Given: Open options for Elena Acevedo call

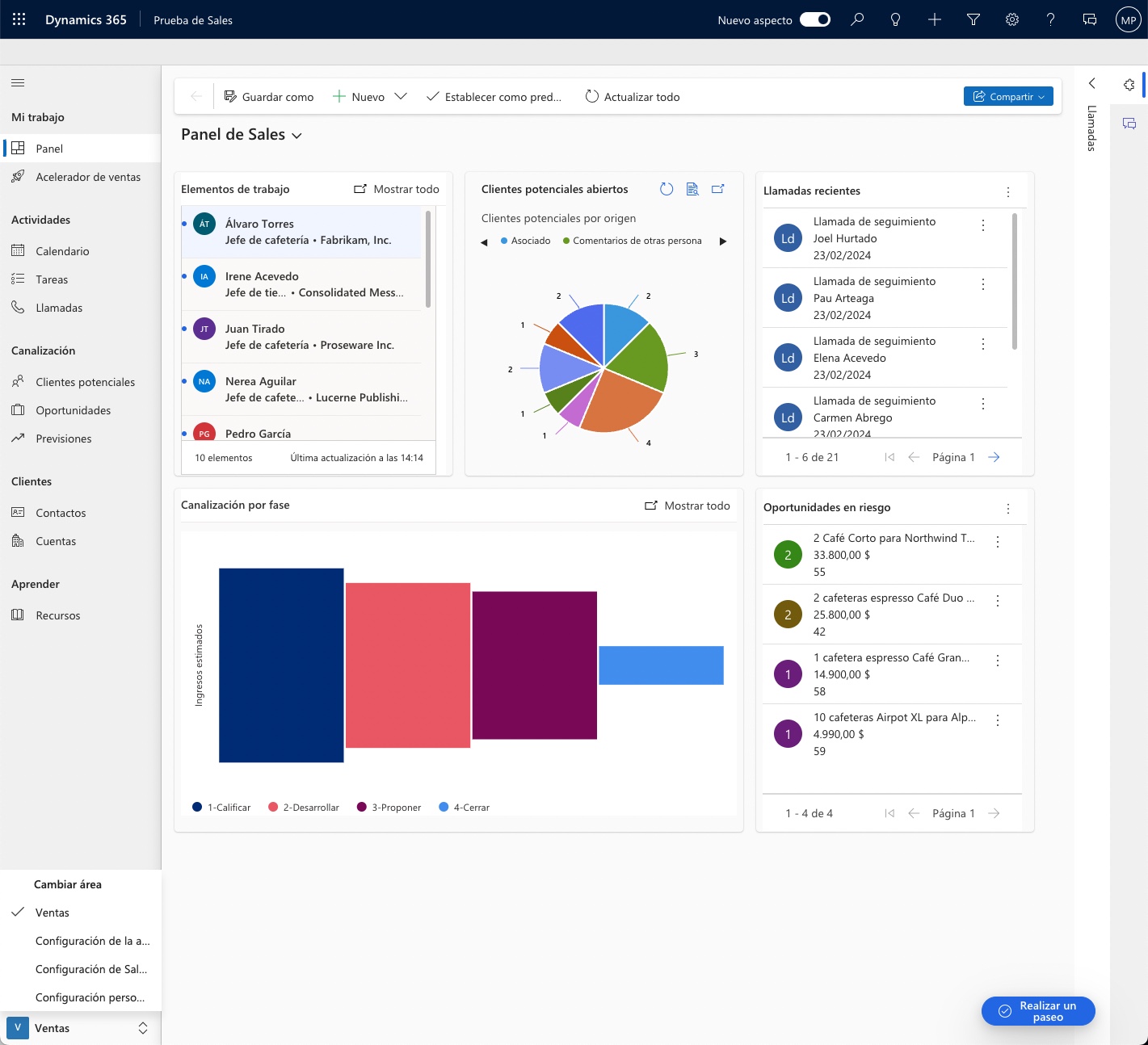Looking at the screenshot, I should [983, 344].
